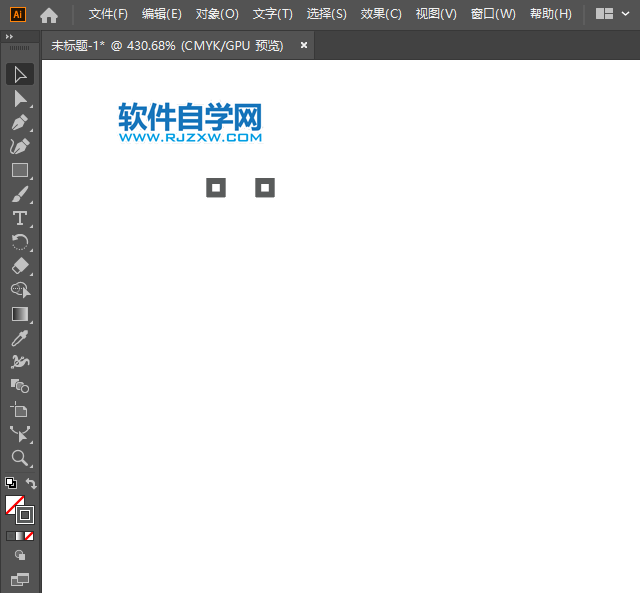This screenshot has width=640, height=593.
Task: Select the Rectangle tool
Action: [x=20, y=170]
